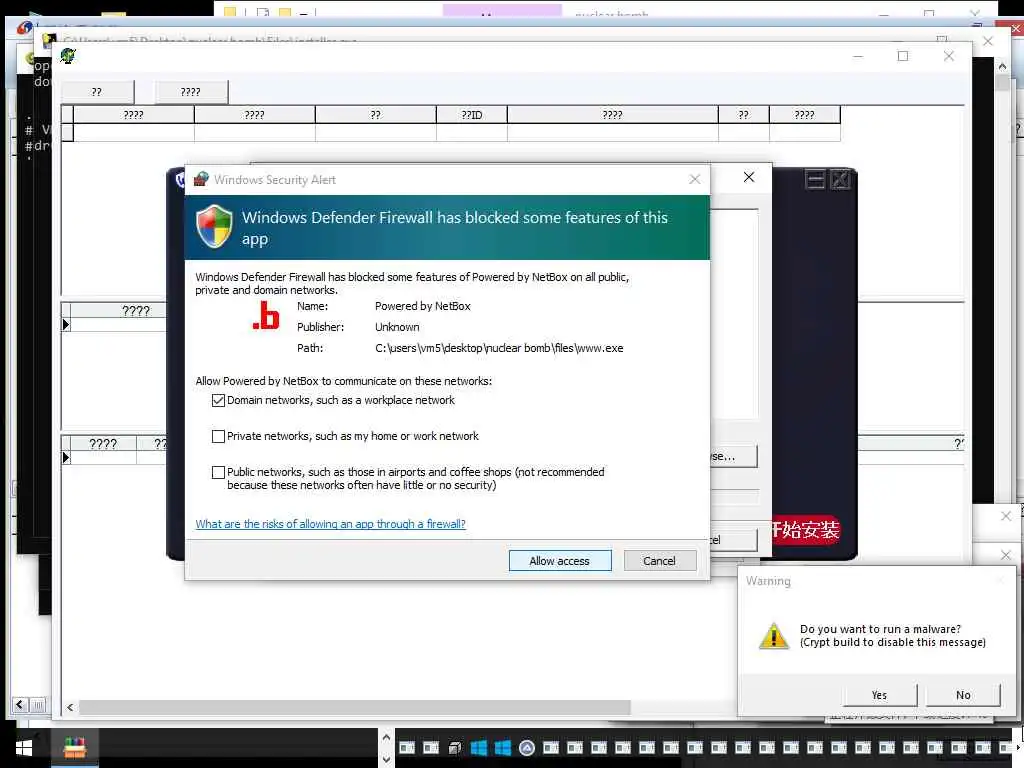This screenshot has height=768, width=1024.
Task: Click the 3D box tray icon in taskbar
Action: 455,748
